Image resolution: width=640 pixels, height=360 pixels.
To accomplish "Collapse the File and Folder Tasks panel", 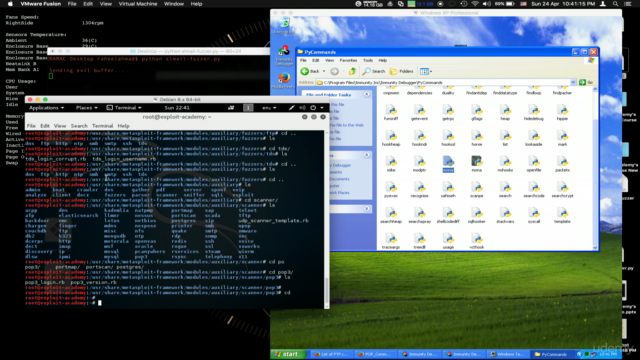I will [367, 94].
